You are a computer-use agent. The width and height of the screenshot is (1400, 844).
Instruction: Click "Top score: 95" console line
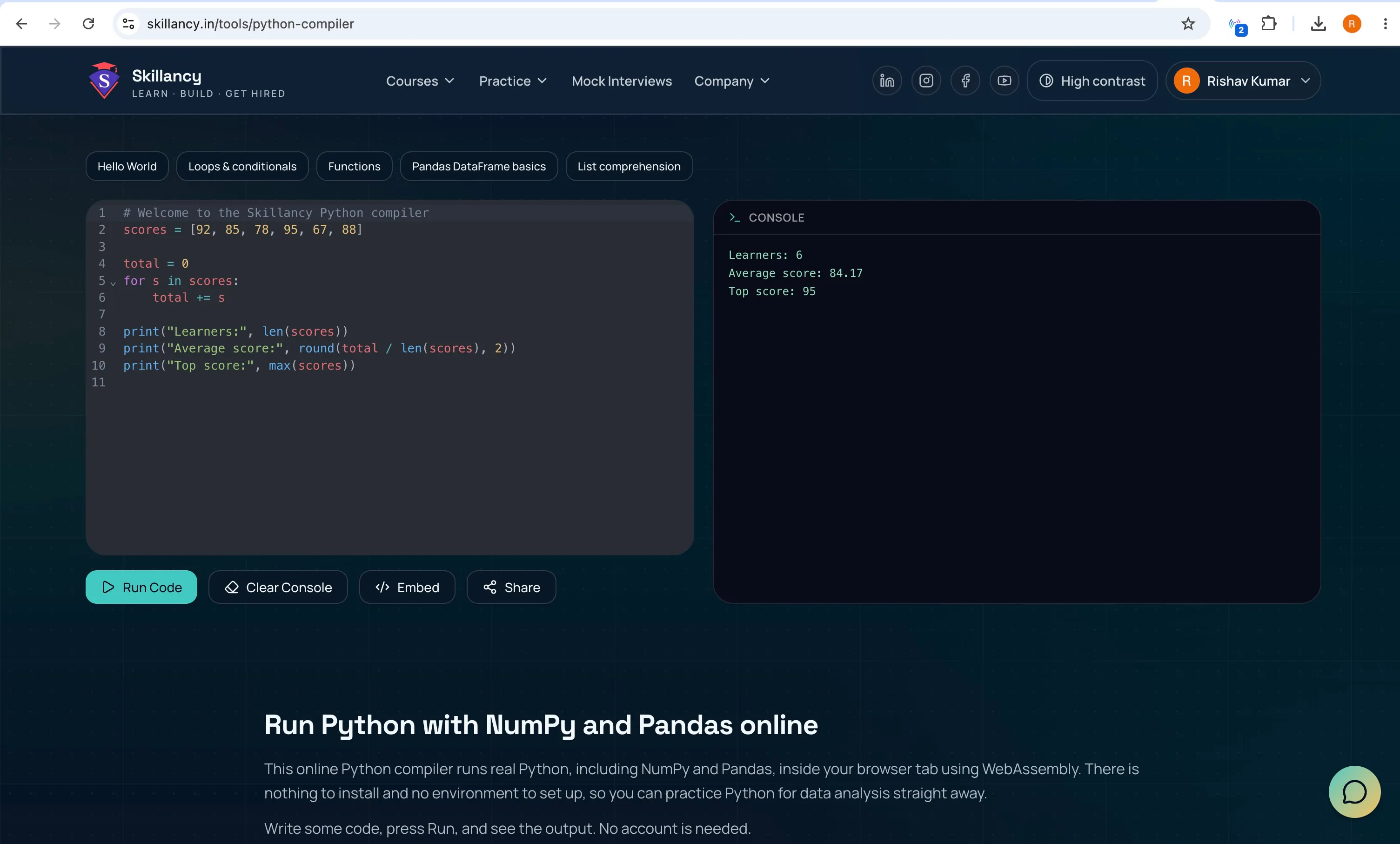click(771, 291)
